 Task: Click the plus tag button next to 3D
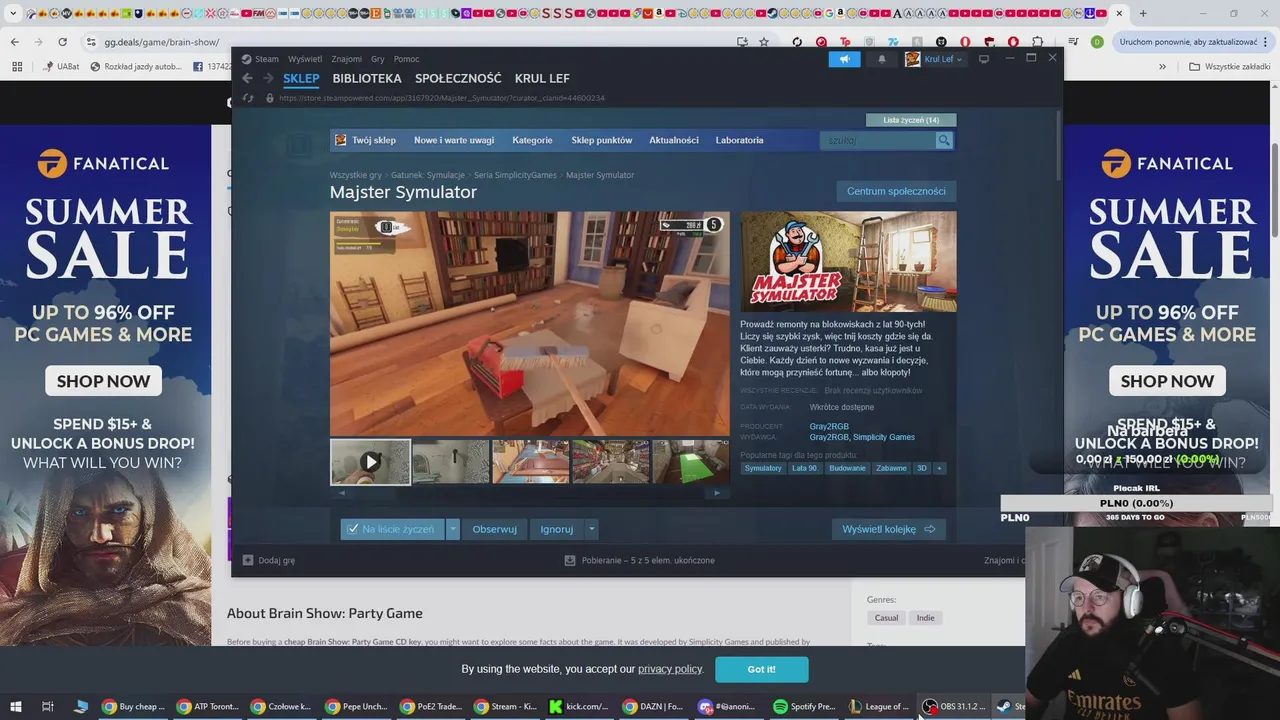click(938, 468)
